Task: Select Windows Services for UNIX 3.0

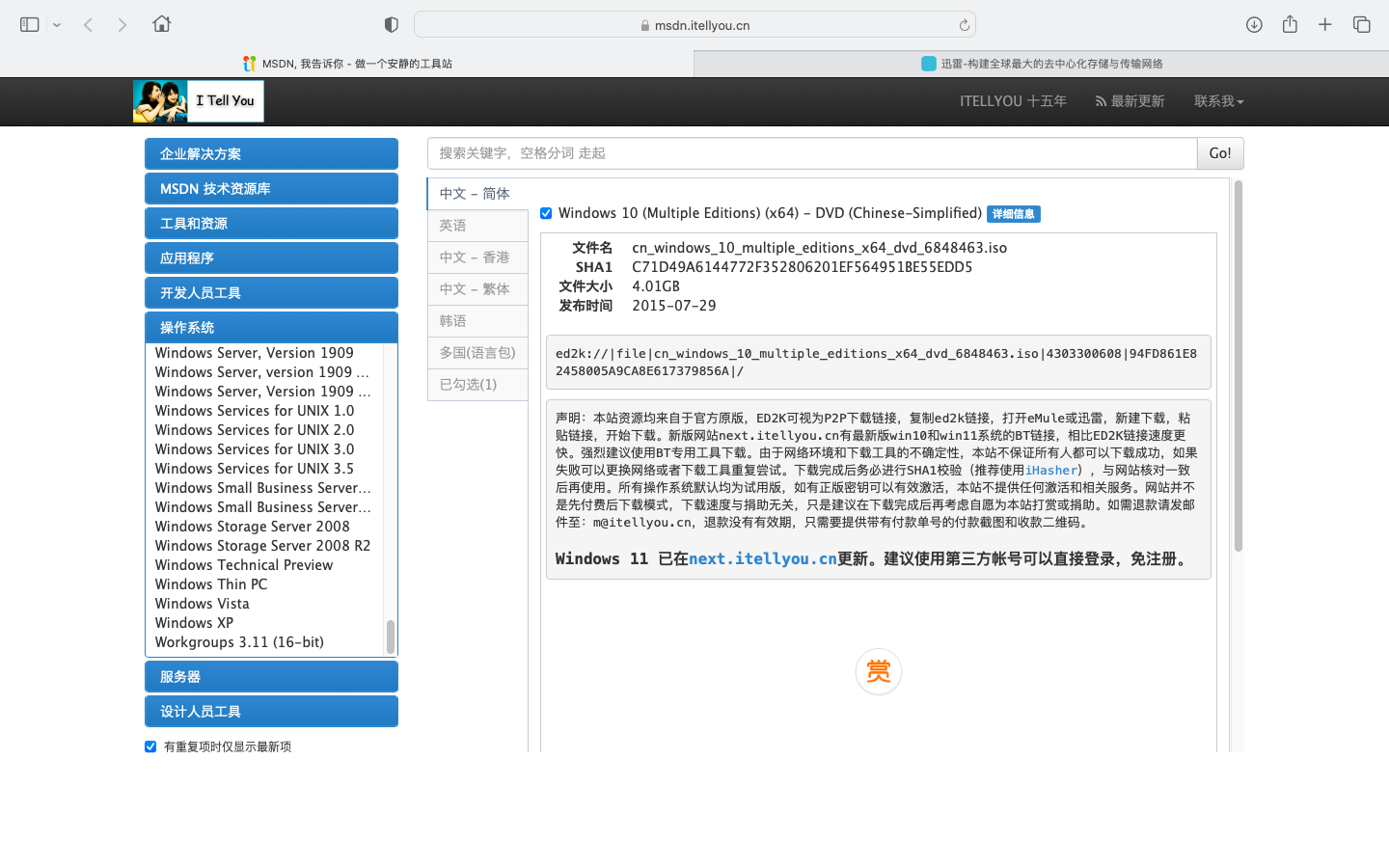Action: pos(255,449)
